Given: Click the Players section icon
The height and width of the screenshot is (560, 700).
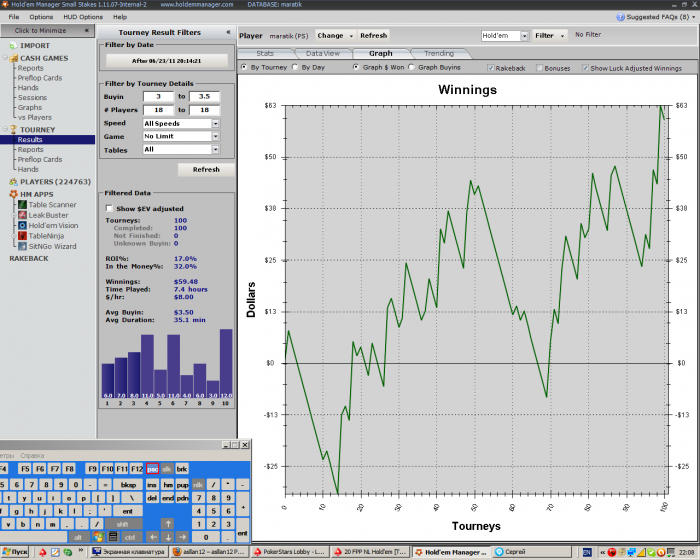Looking at the screenshot, I should pyautogui.click(x=13, y=181).
